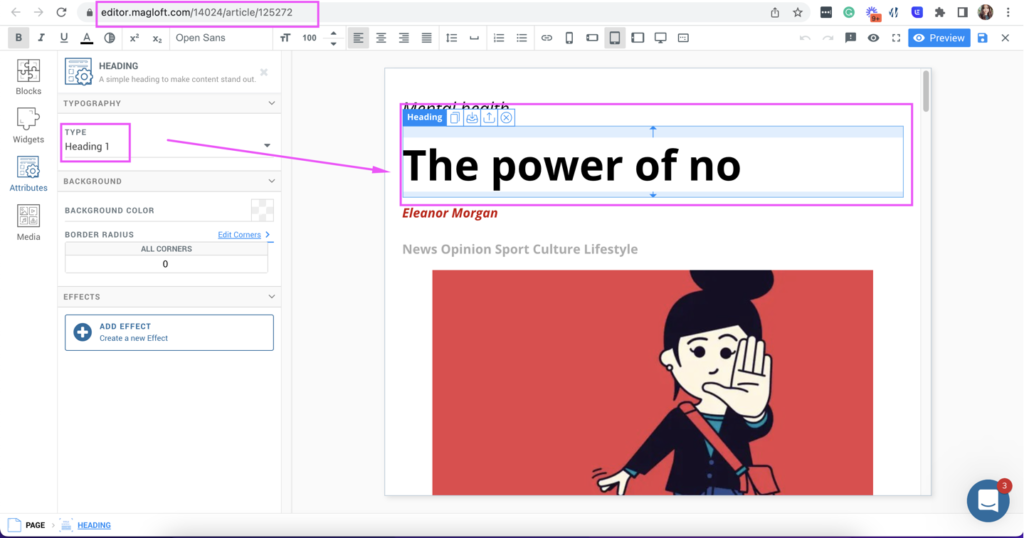Toggle the eye visibility icon in toolbar

point(873,38)
